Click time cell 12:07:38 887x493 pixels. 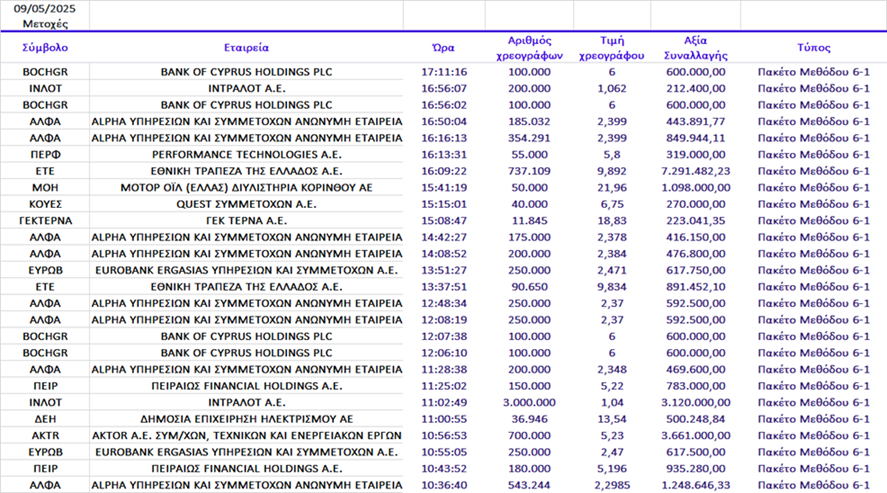(x=444, y=336)
